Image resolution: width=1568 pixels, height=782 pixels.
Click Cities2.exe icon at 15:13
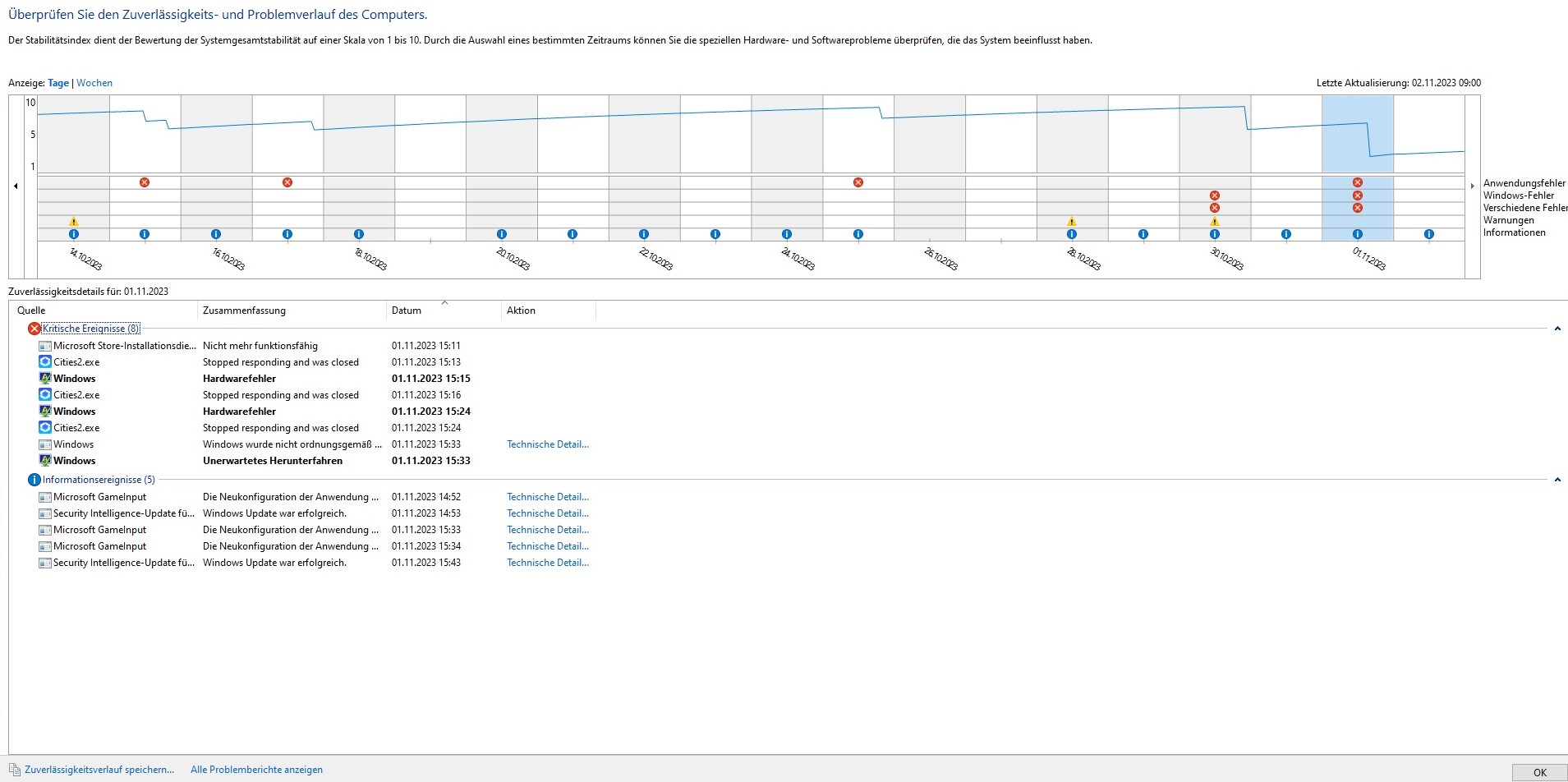click(45, 362)
